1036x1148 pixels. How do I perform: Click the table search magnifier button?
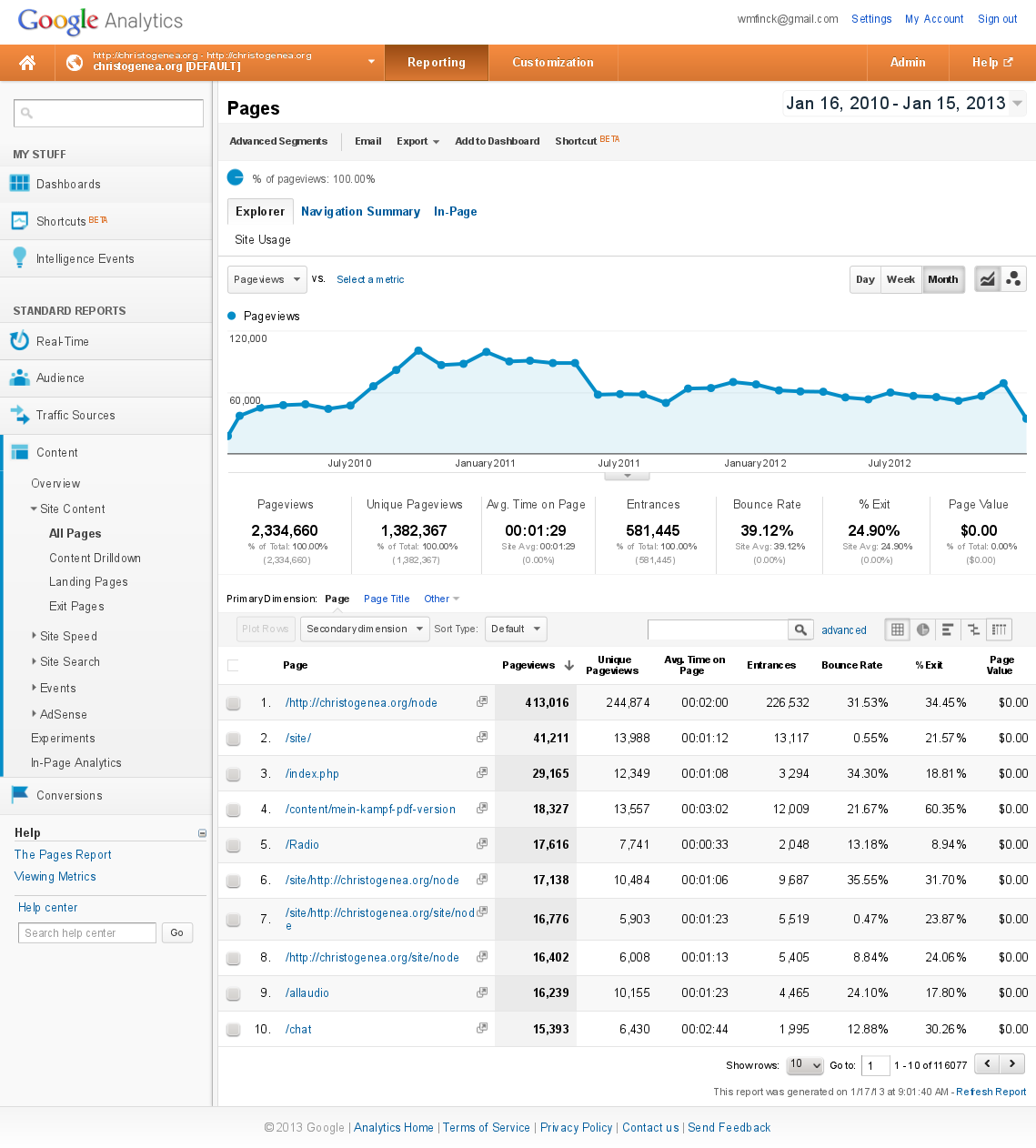(x=800, y=629)
